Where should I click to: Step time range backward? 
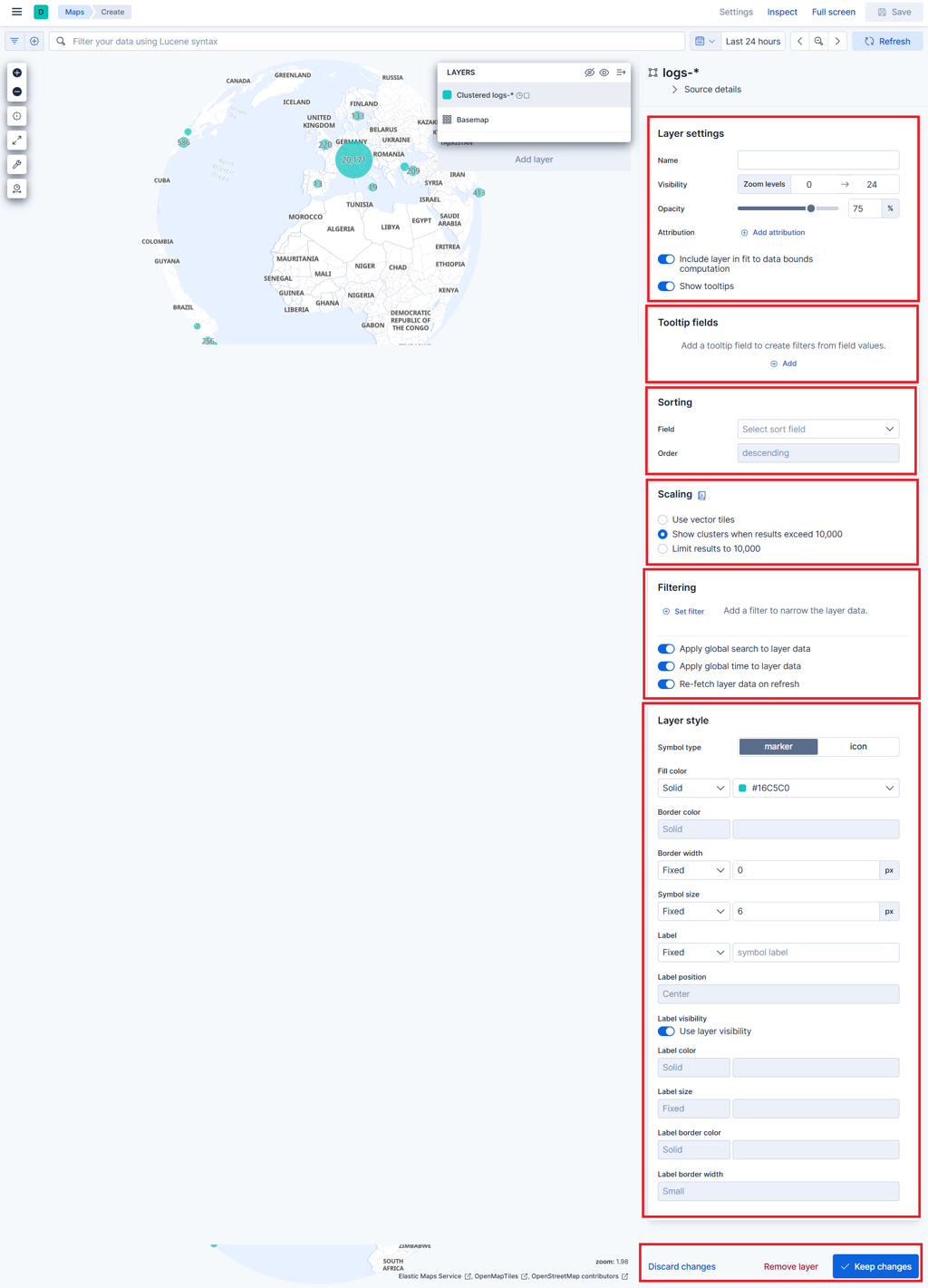800,42
